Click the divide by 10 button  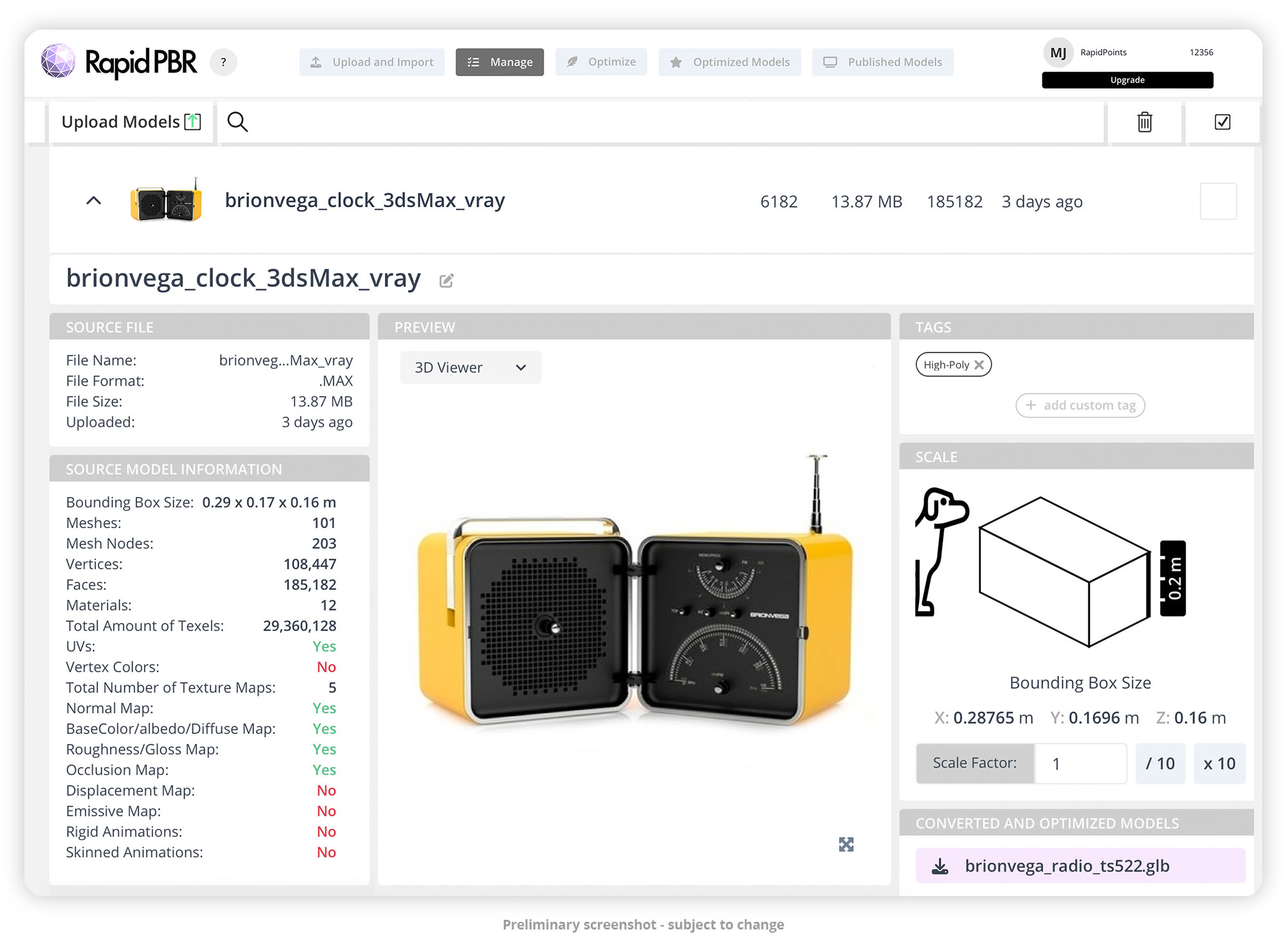tap(1160, 764)
